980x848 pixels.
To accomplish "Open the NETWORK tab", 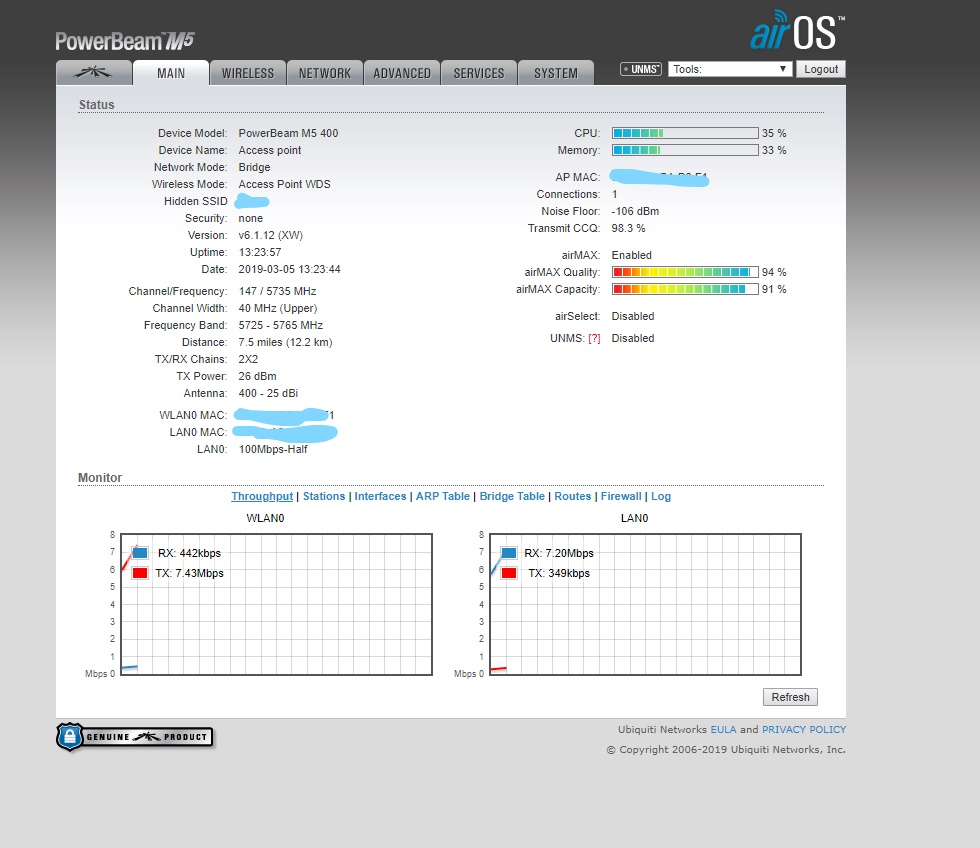I will pyautogui.click(x=325, y=73).
